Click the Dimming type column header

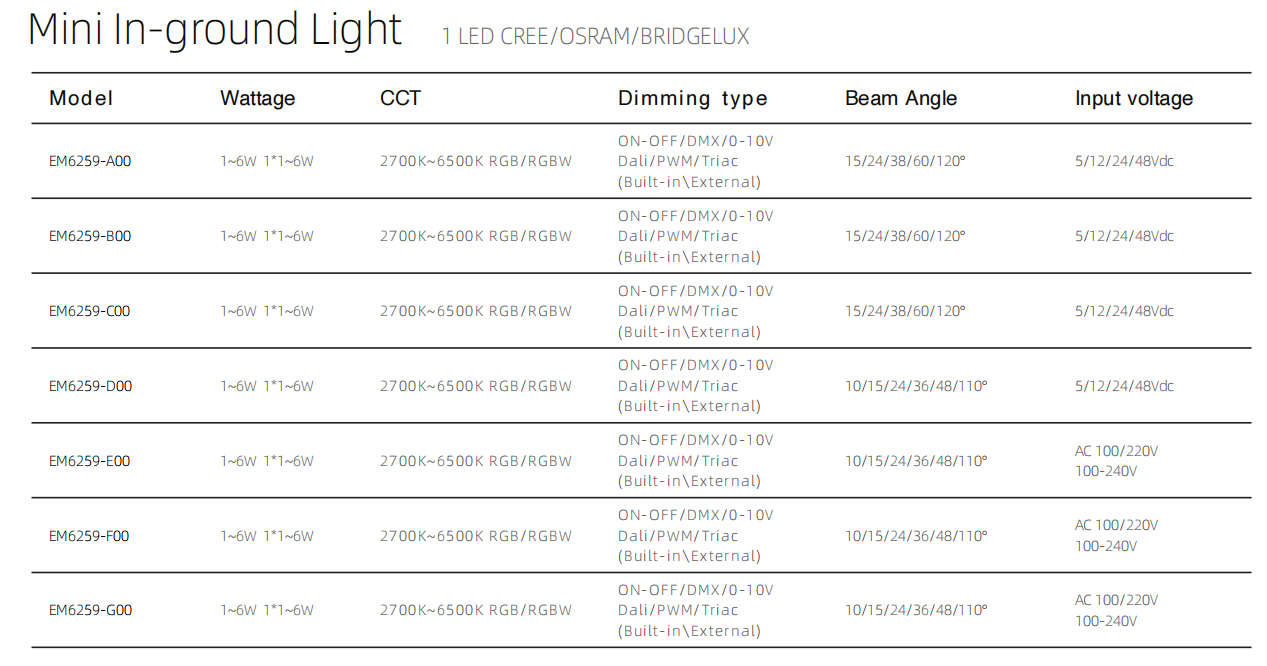693,99
